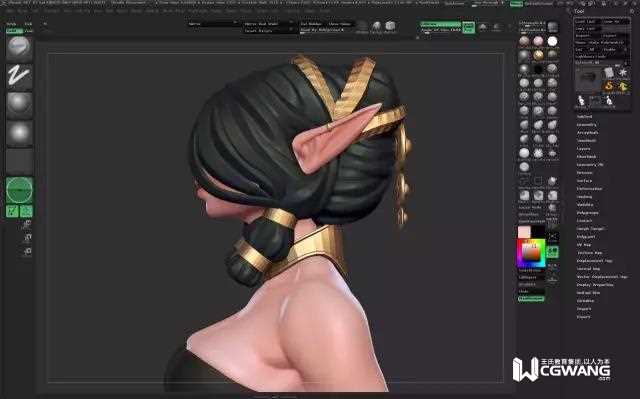Select the gold S-shaped tool thumbnail
The height and width of the screenshot is (399, 640).
coord(609,86)
